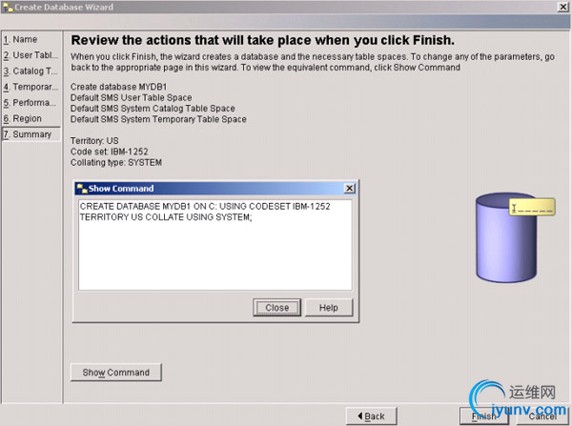Select the Summary wizard step
Viewport: 572px width, 426px height.
[x=31, y=134]
